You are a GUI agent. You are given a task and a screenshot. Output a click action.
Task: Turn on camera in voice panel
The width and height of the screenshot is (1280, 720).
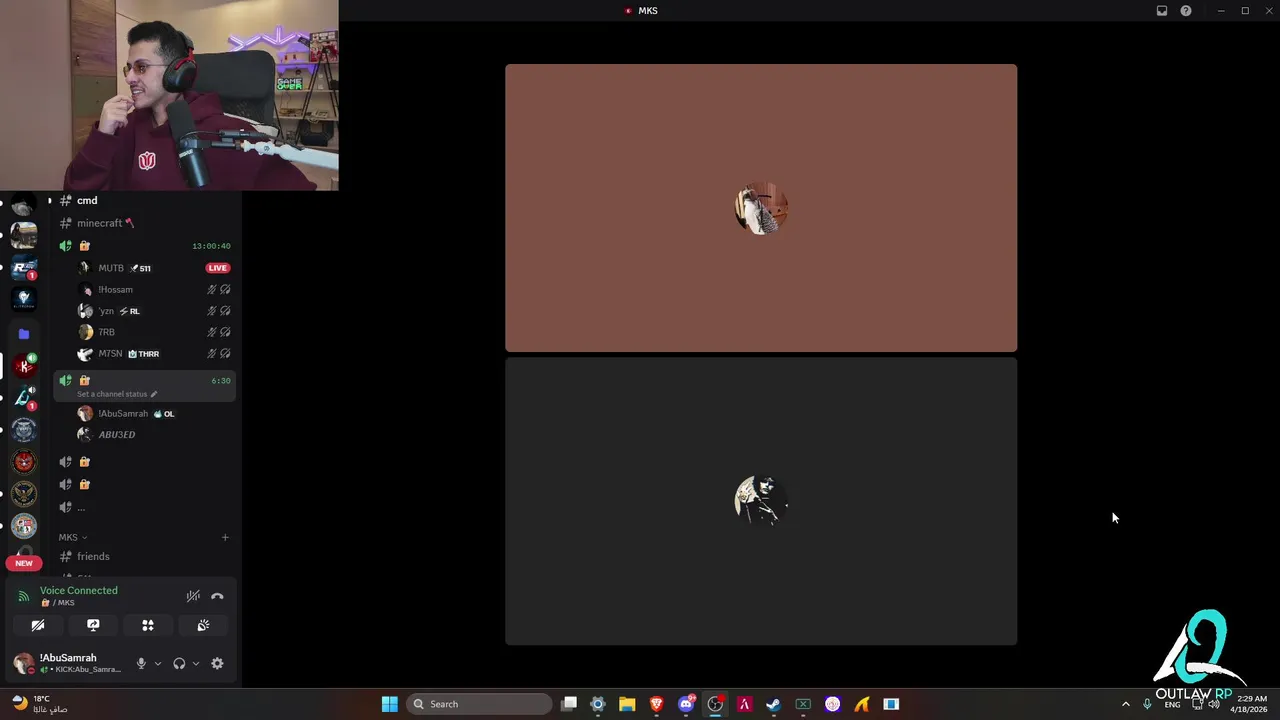[x=38, y=625]
